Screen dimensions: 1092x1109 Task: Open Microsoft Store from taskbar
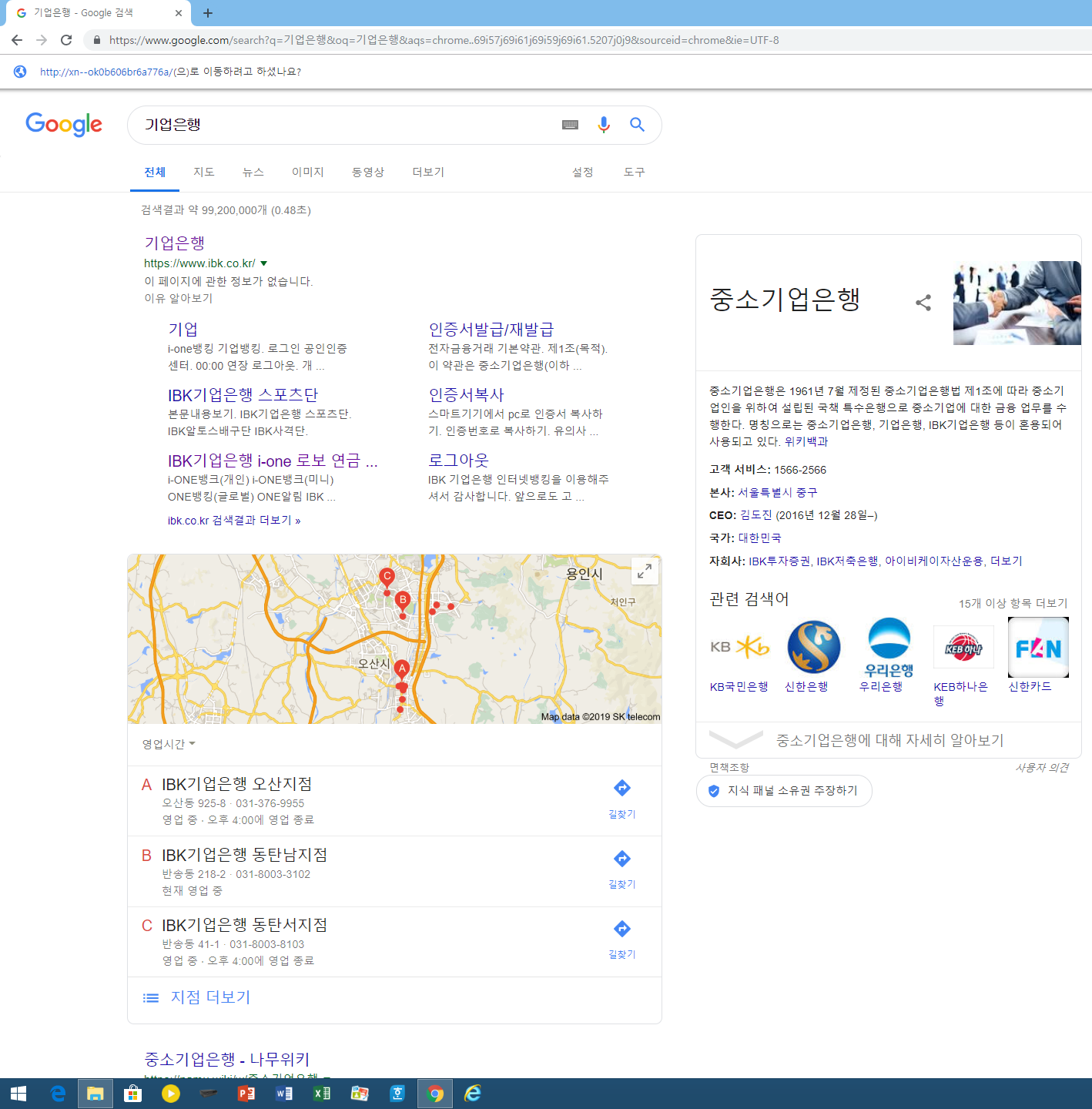point(133,1094)
